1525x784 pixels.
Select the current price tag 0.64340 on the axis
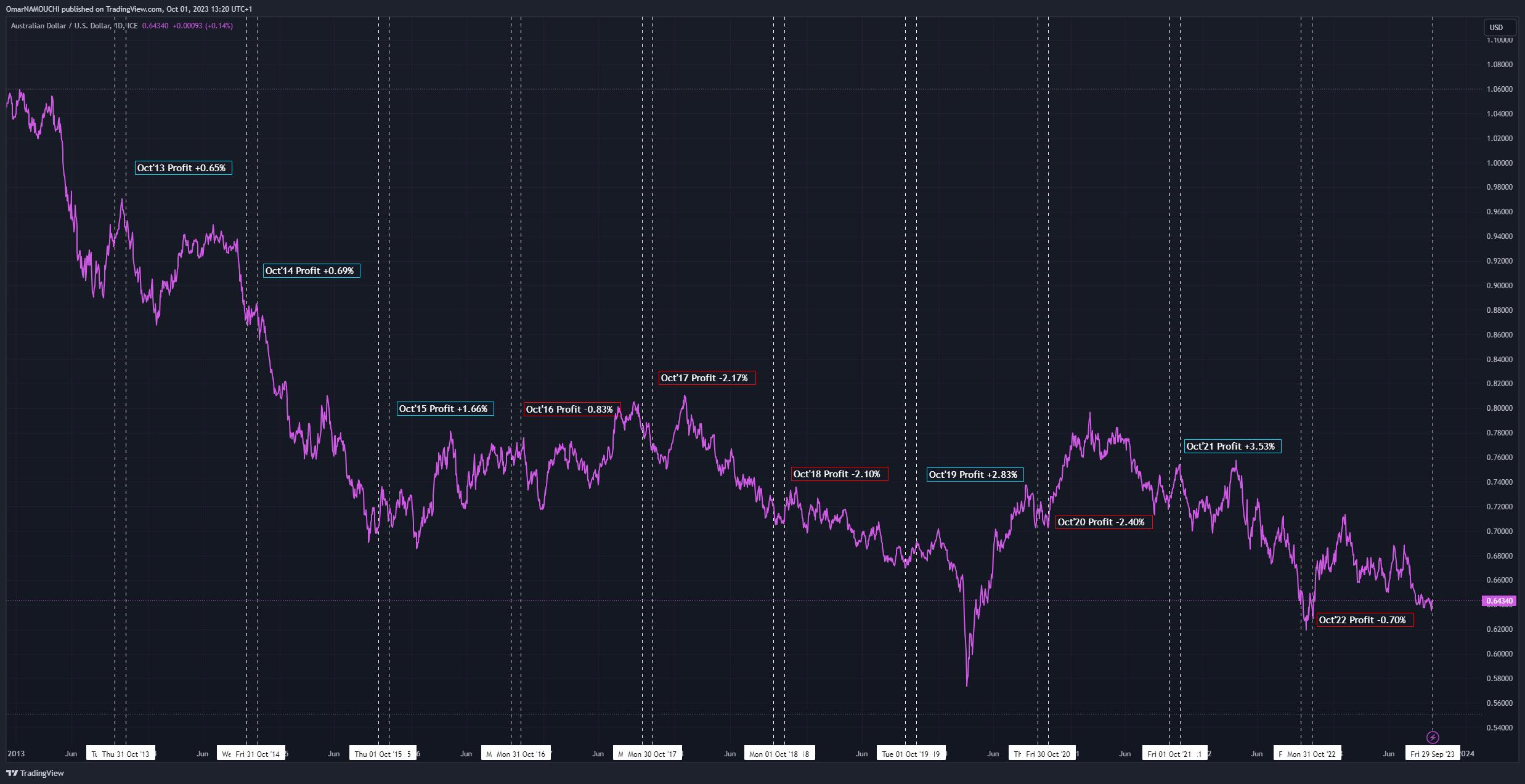[x=1499, y=600]
